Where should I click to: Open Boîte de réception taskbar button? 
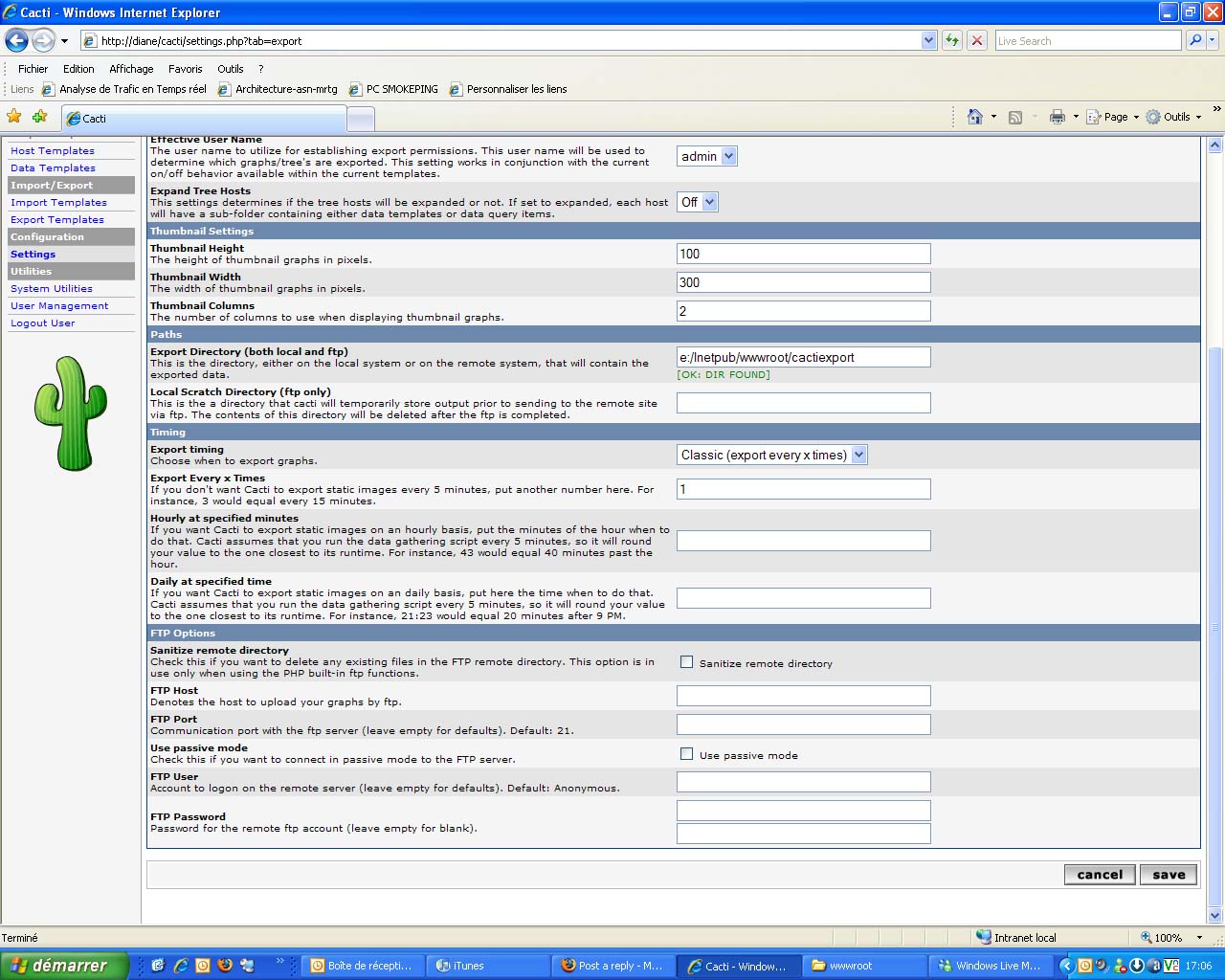coord(363,966)
